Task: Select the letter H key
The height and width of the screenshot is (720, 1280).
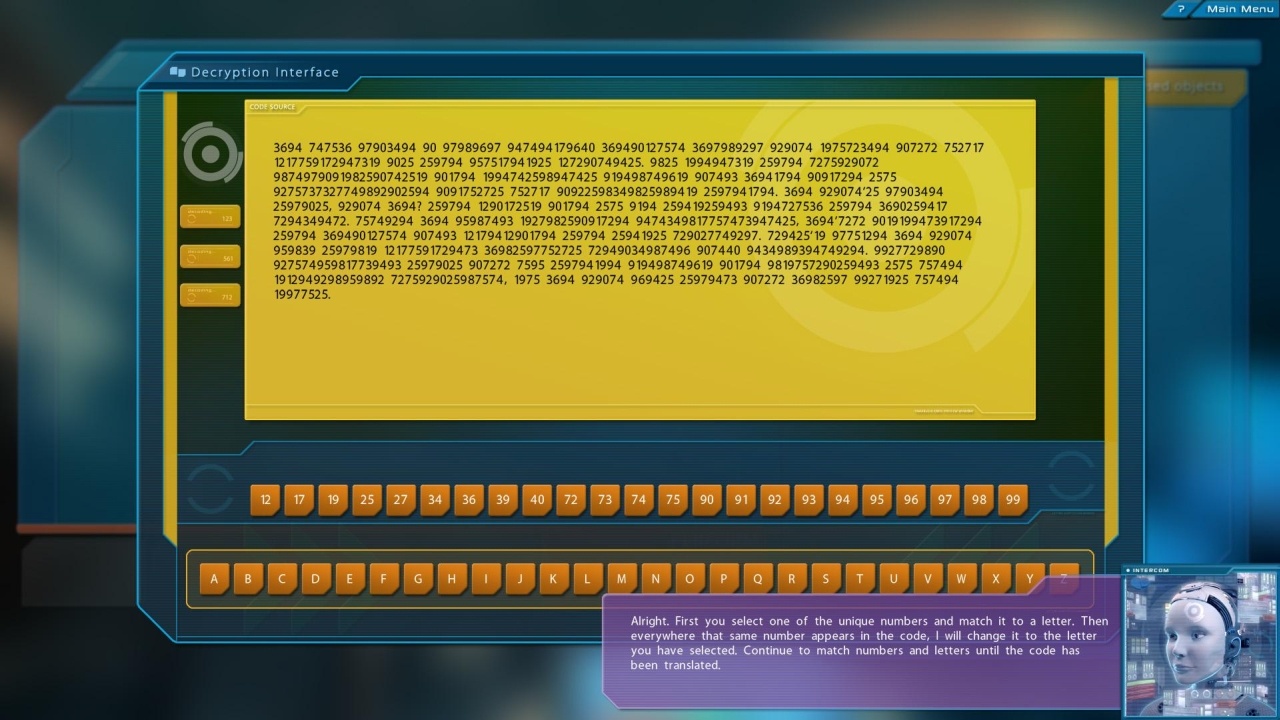Action: click(452, 579)
